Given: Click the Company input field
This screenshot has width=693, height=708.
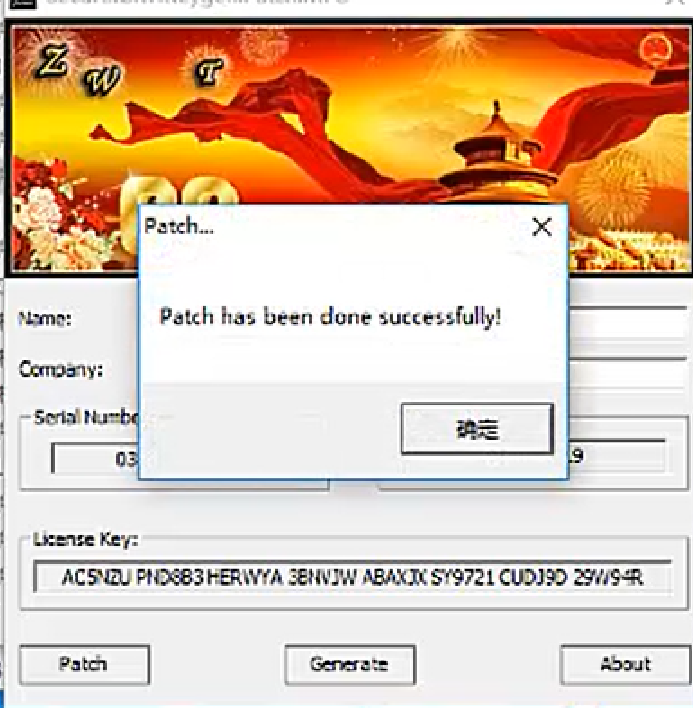Looking at the screenshot, I should tap(628, 373).
